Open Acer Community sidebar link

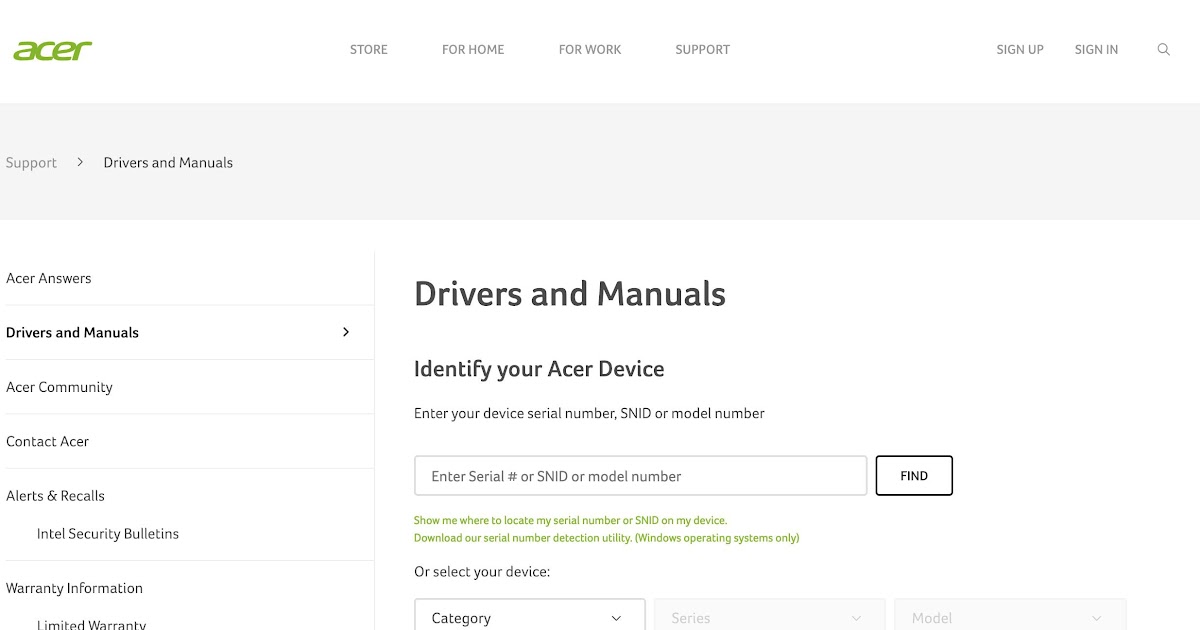(59, 387)
